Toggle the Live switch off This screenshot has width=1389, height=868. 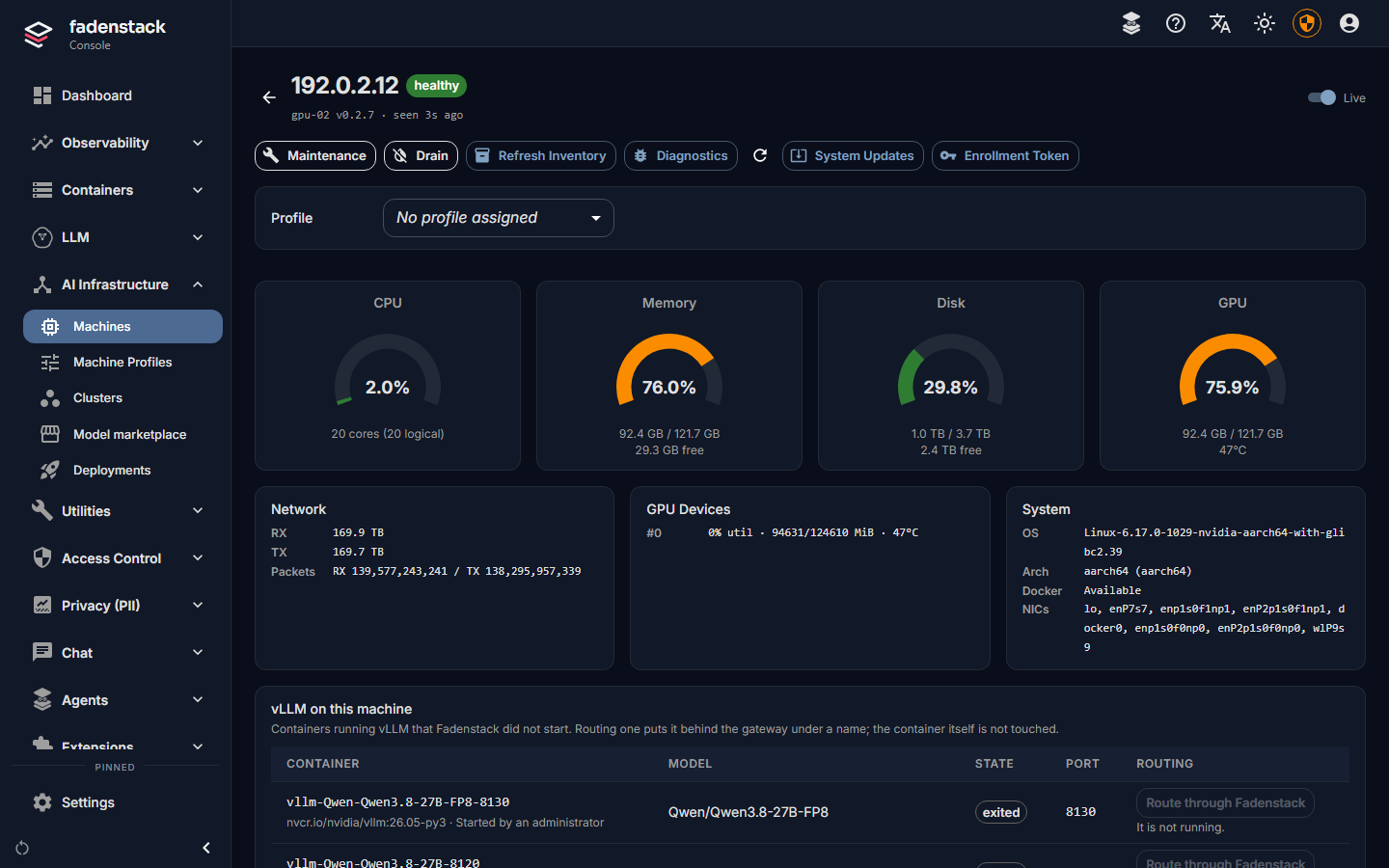click(x=1321, y=97)
